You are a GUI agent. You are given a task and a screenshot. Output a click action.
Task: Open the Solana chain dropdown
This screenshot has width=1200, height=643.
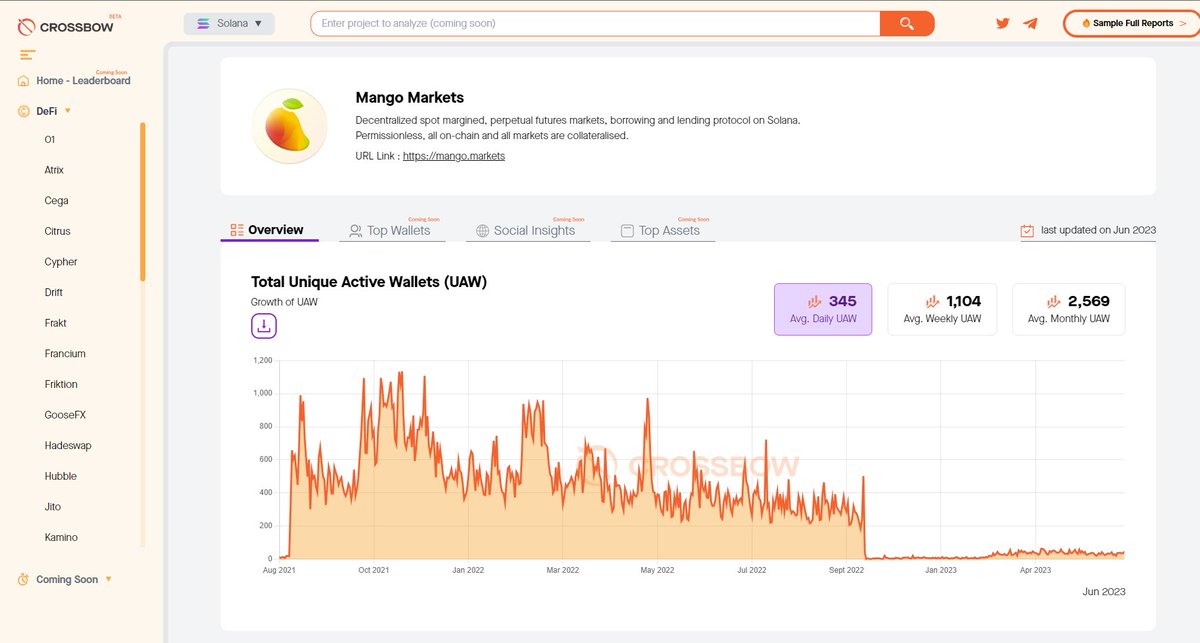pos(229,23)
